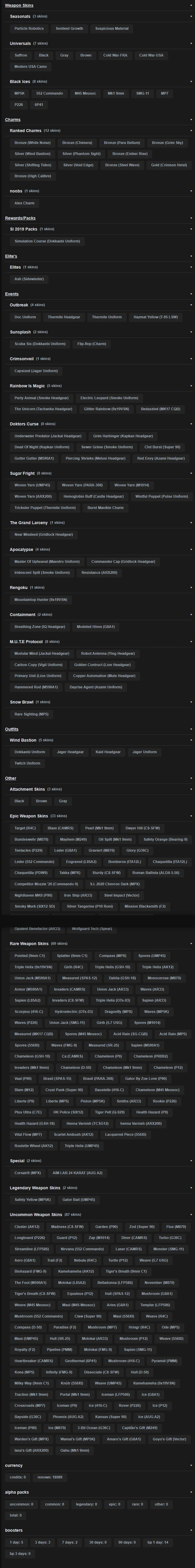
Task: Select the 552 Commando black ice
Action: pyautogui.click(x=50, y=93)
